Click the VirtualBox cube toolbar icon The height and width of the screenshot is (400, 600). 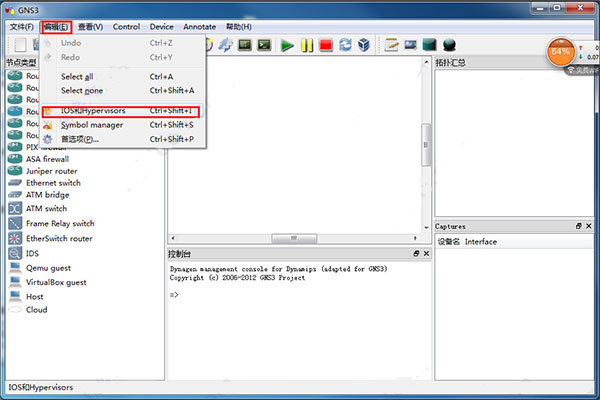(x=365, y=45)
